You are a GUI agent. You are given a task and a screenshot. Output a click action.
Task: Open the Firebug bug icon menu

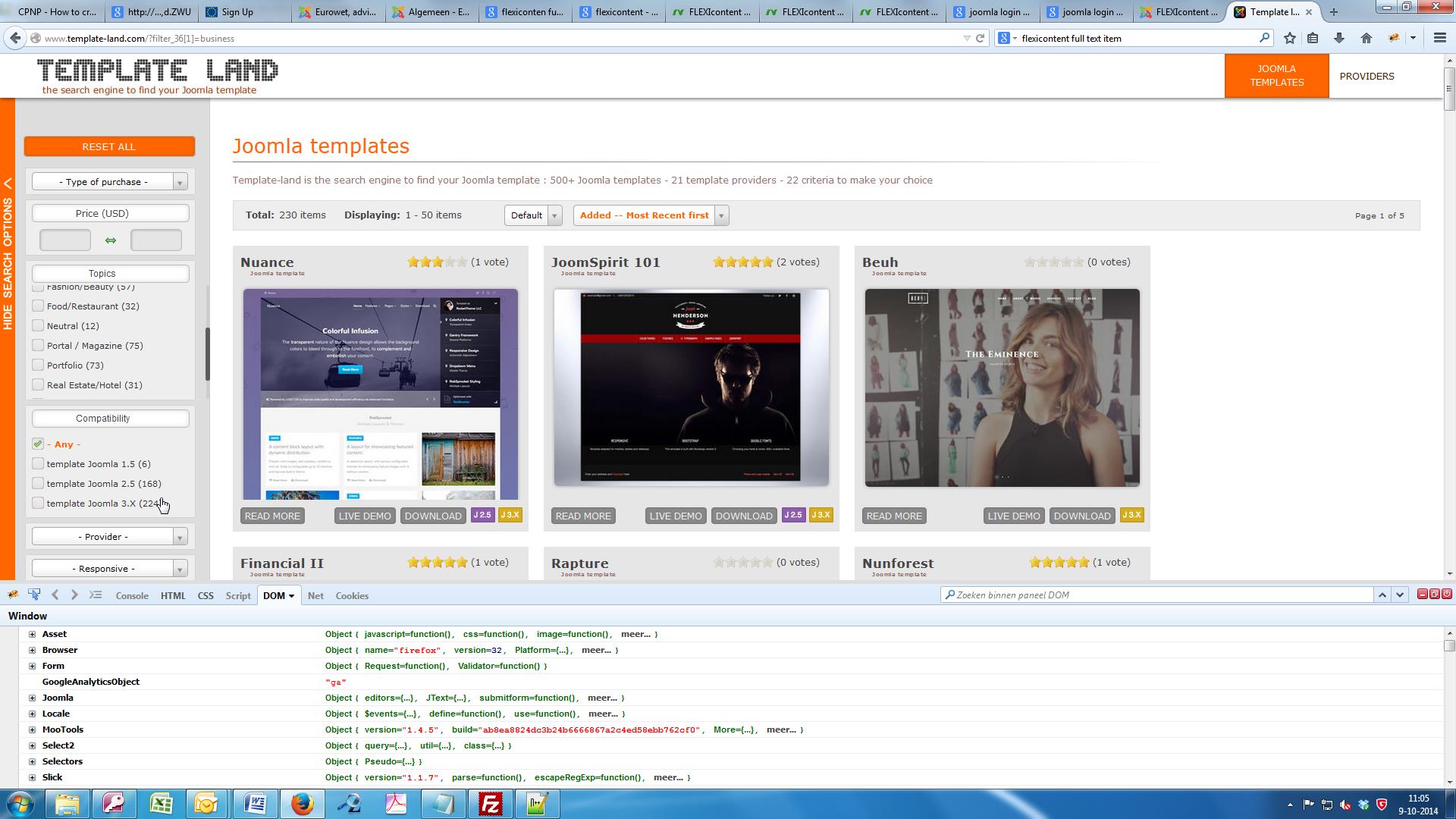point(13,595)
